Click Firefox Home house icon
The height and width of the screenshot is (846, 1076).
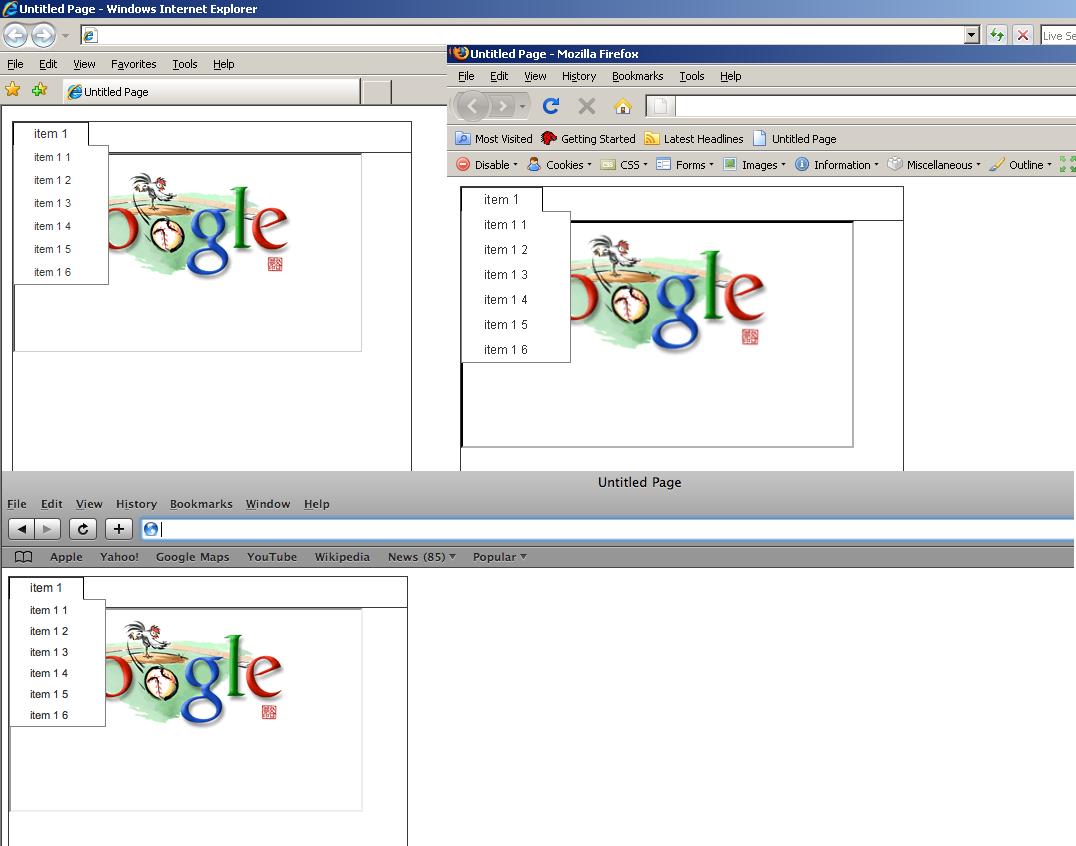point(622,106)
